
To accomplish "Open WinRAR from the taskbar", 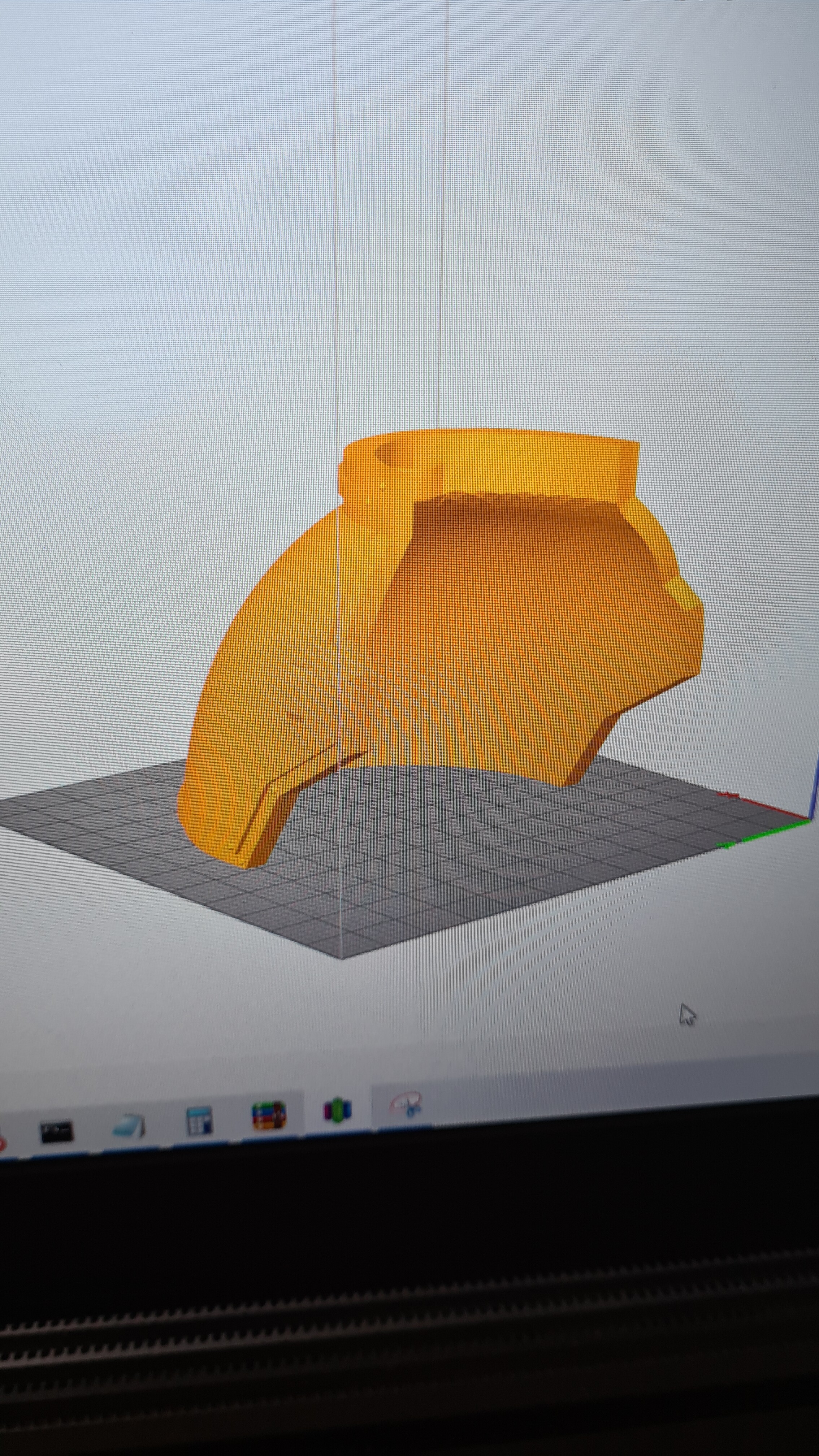I will pyautogui.click(x=269, y=1115).
